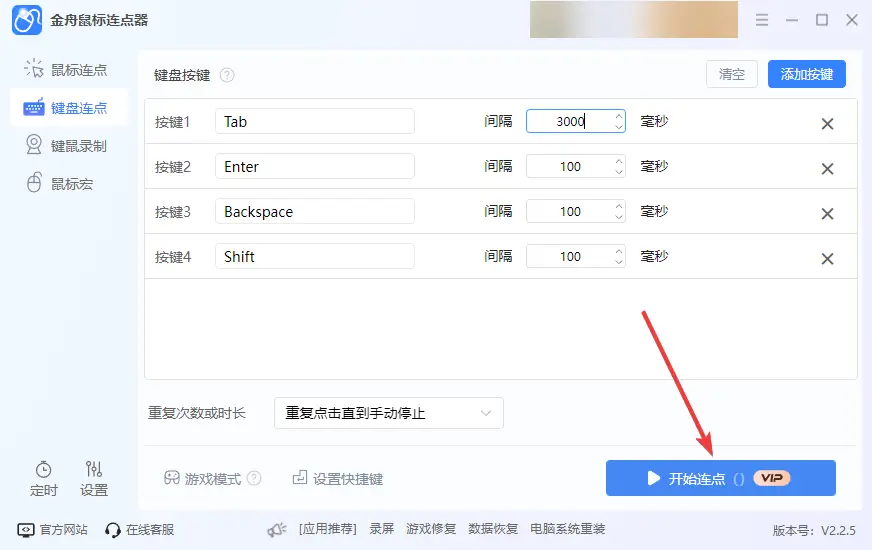872x550 pixels.
Task: Switch to 鼠标连点 tab
Action: click(x=68, y=70)
